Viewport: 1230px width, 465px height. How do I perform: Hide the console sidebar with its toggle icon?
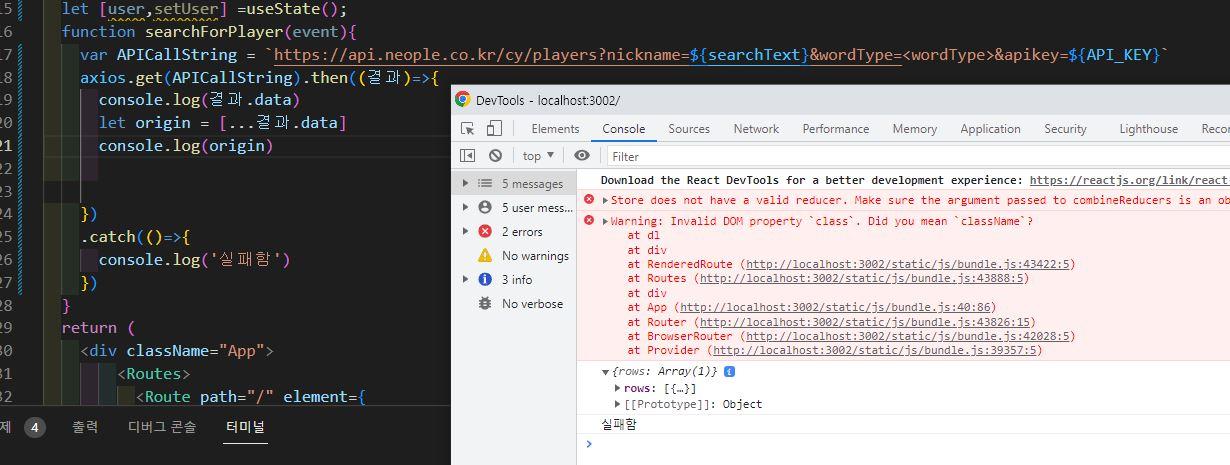tap(467, 156)
